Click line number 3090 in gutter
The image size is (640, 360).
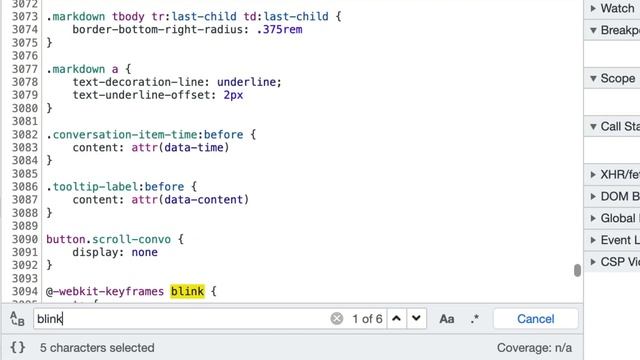24,239
